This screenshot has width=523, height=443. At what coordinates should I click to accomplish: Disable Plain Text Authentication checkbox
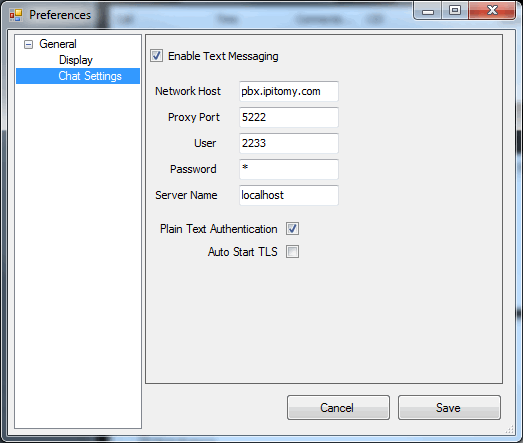point(292,229)
